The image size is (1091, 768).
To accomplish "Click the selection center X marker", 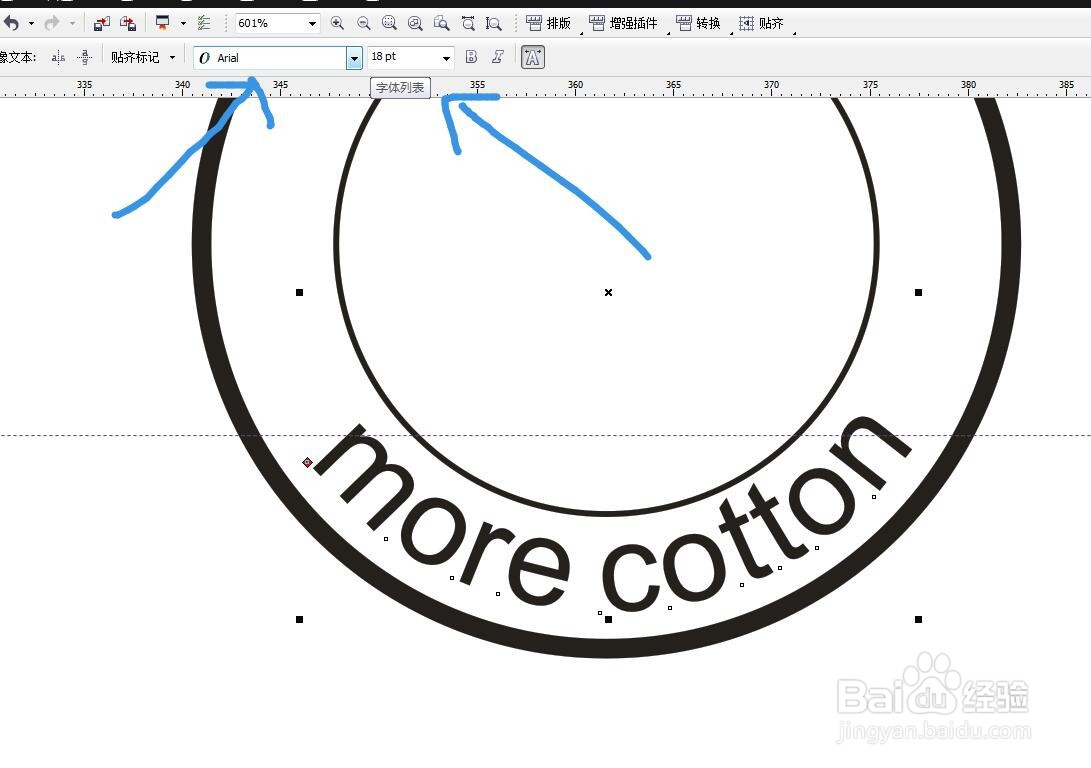I will 609,292.
